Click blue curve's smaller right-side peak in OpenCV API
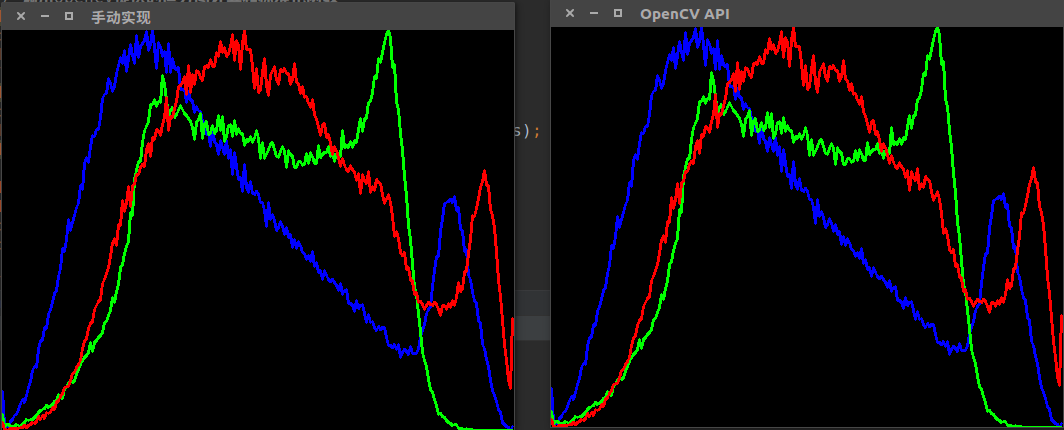This screenshot has width=1064, height=430. [x=1000, y=197]
